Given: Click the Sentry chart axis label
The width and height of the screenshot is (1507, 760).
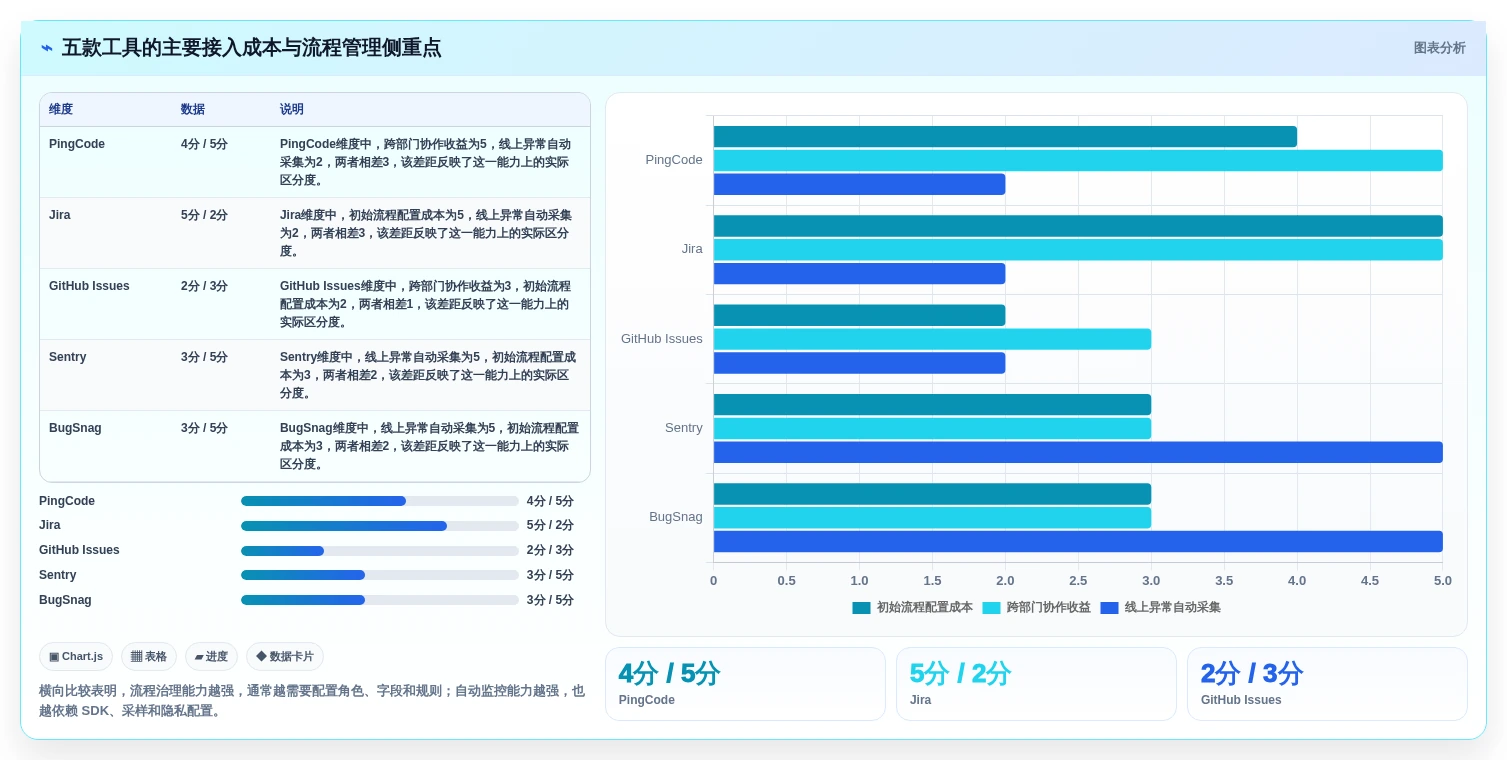Looking at the screenshot, I should click(684, 428).
